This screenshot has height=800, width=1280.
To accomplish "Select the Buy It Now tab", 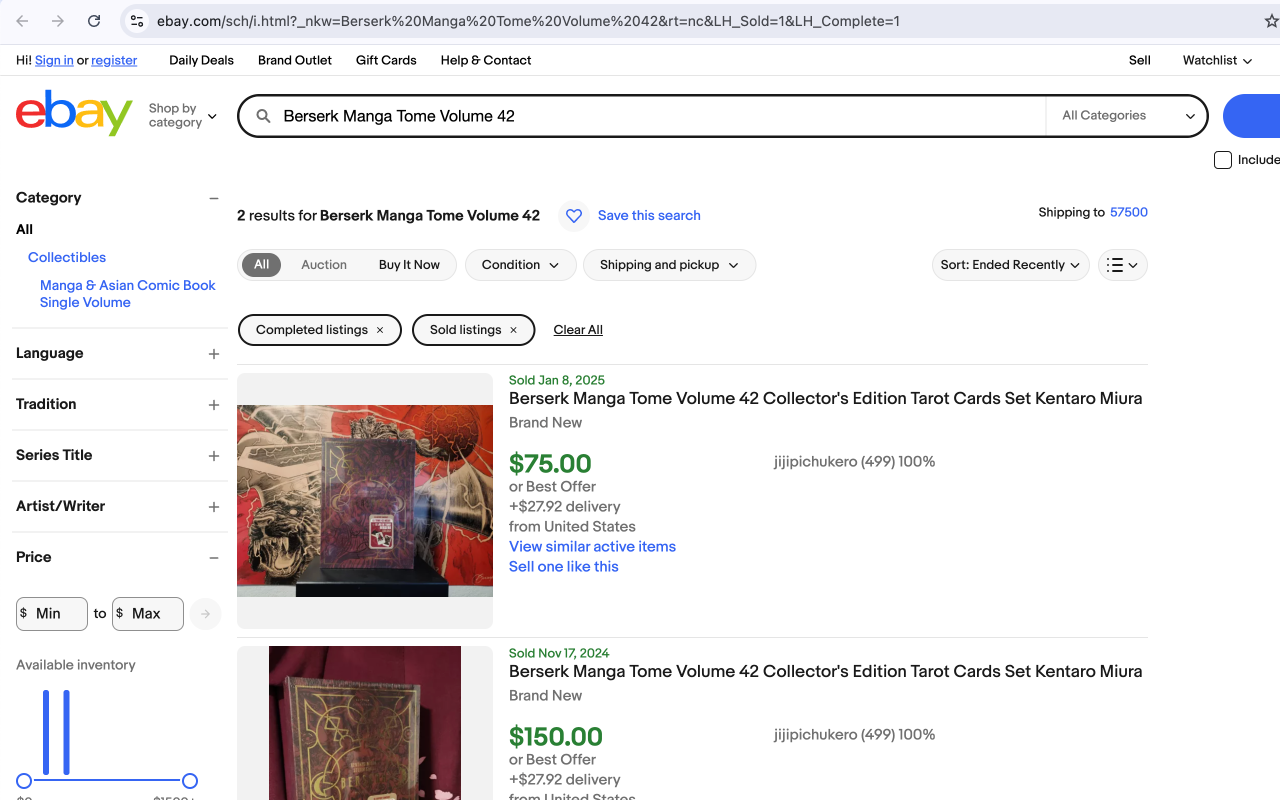I will click(409, 265).
